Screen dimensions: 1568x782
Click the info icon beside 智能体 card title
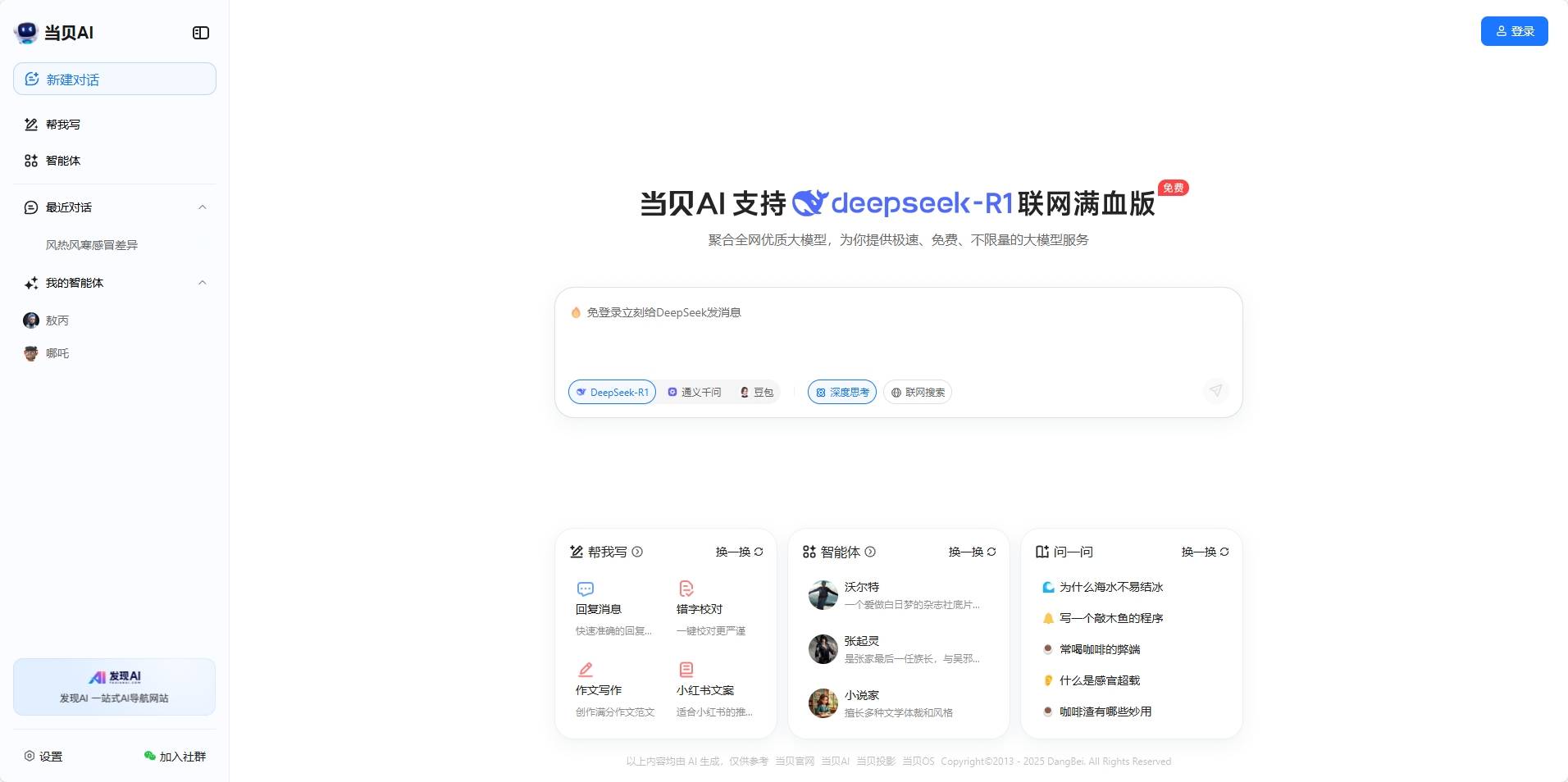pyautogui.click(x=870, y=552)
